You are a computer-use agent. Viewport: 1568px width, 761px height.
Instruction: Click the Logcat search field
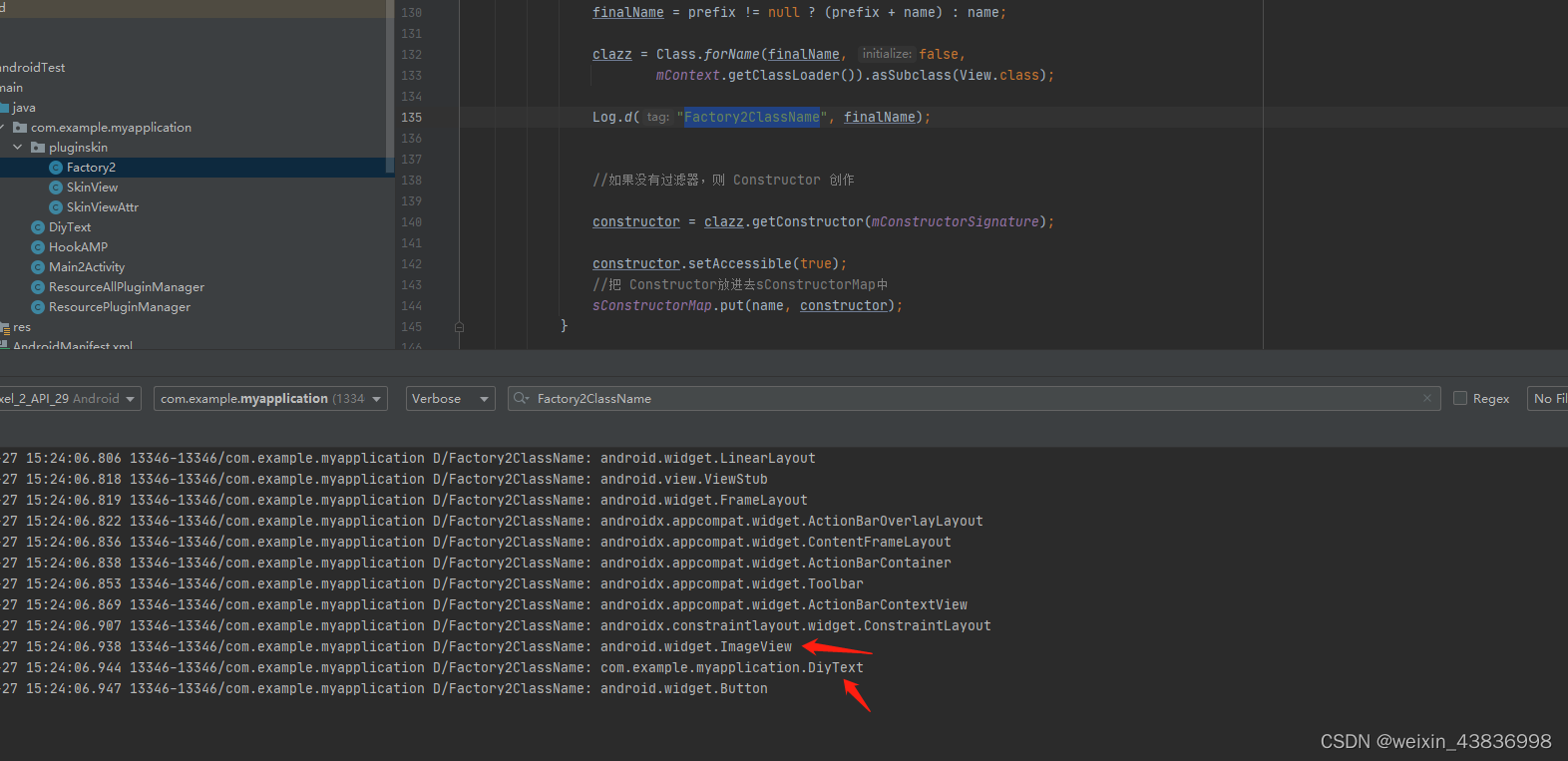(975, 399)
